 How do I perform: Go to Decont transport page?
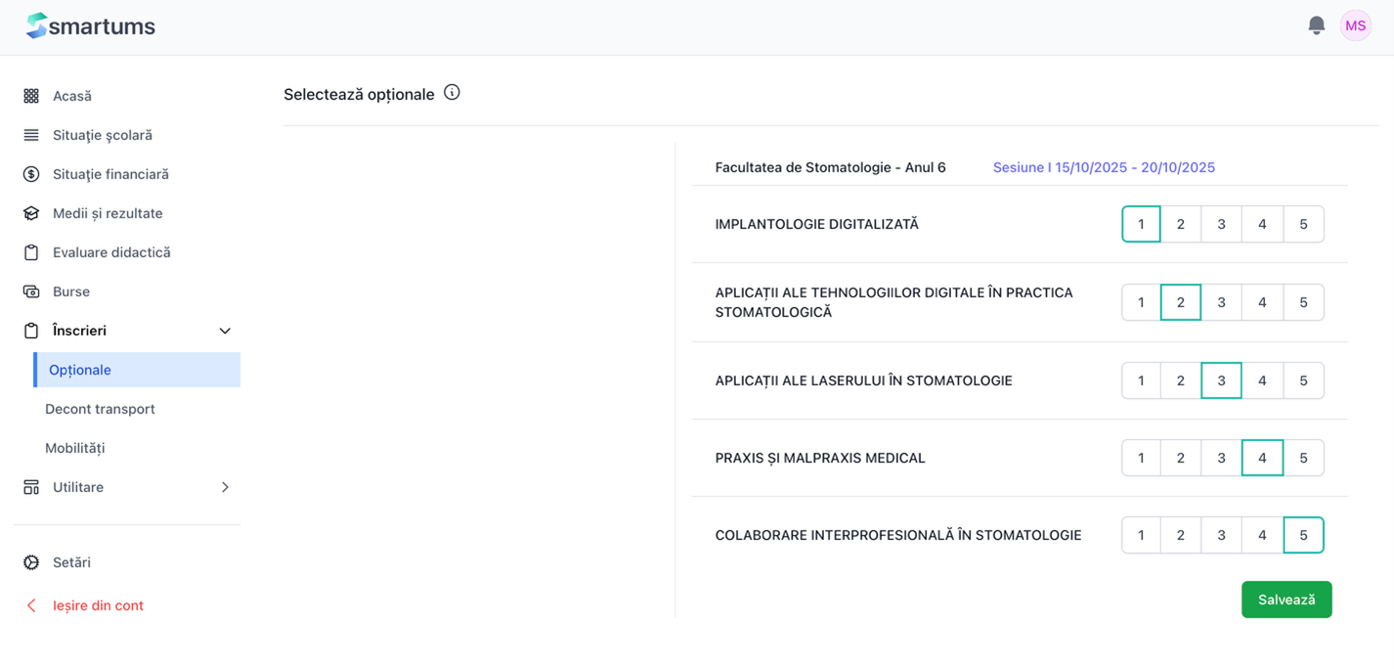(x=100, y=409)
